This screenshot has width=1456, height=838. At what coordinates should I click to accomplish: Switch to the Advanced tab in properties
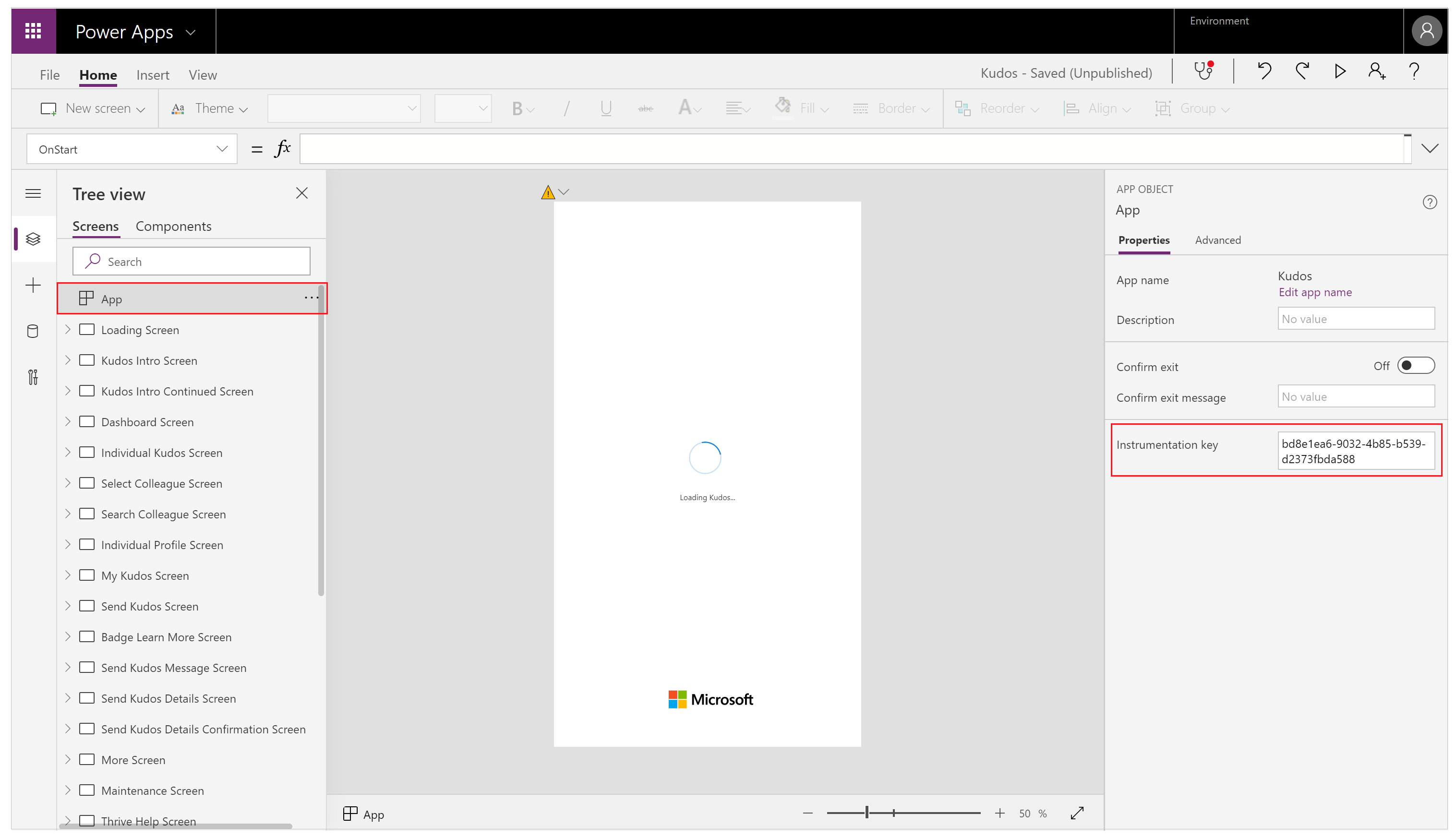pyautogui.click(x=1217, y=240)
